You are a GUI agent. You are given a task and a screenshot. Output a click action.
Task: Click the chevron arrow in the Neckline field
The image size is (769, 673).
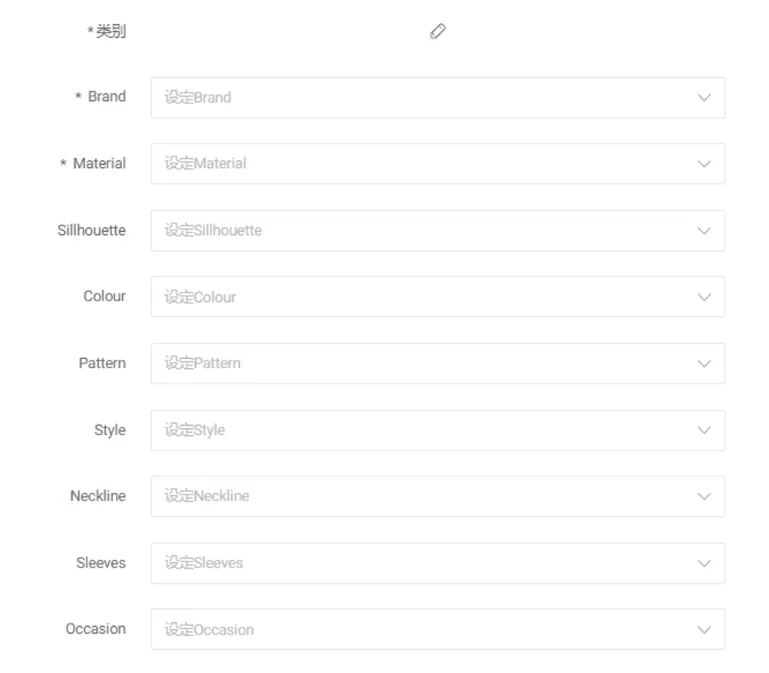click(x=704, y=497)
